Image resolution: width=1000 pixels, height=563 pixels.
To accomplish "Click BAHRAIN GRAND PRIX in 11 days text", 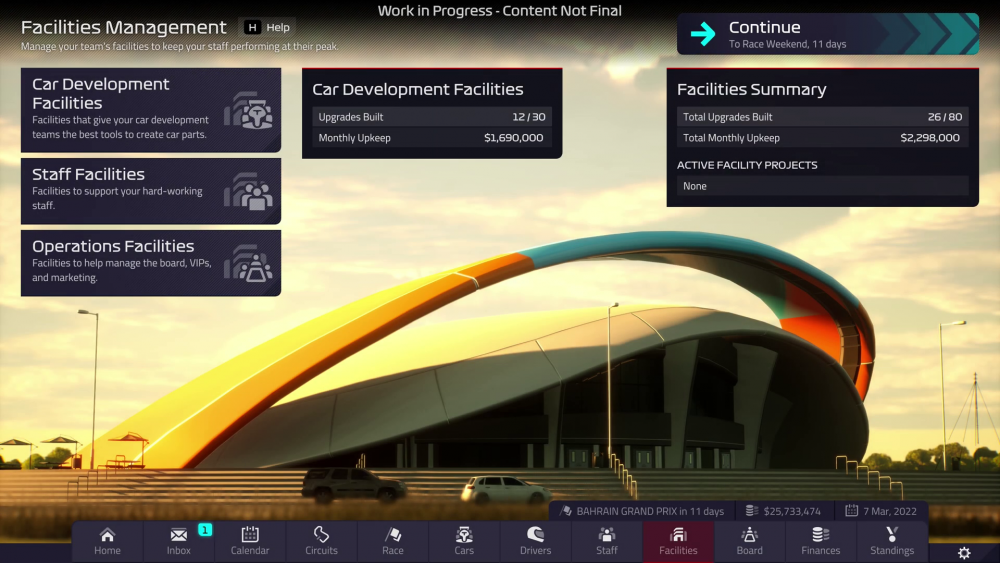I will click(650, 511).
